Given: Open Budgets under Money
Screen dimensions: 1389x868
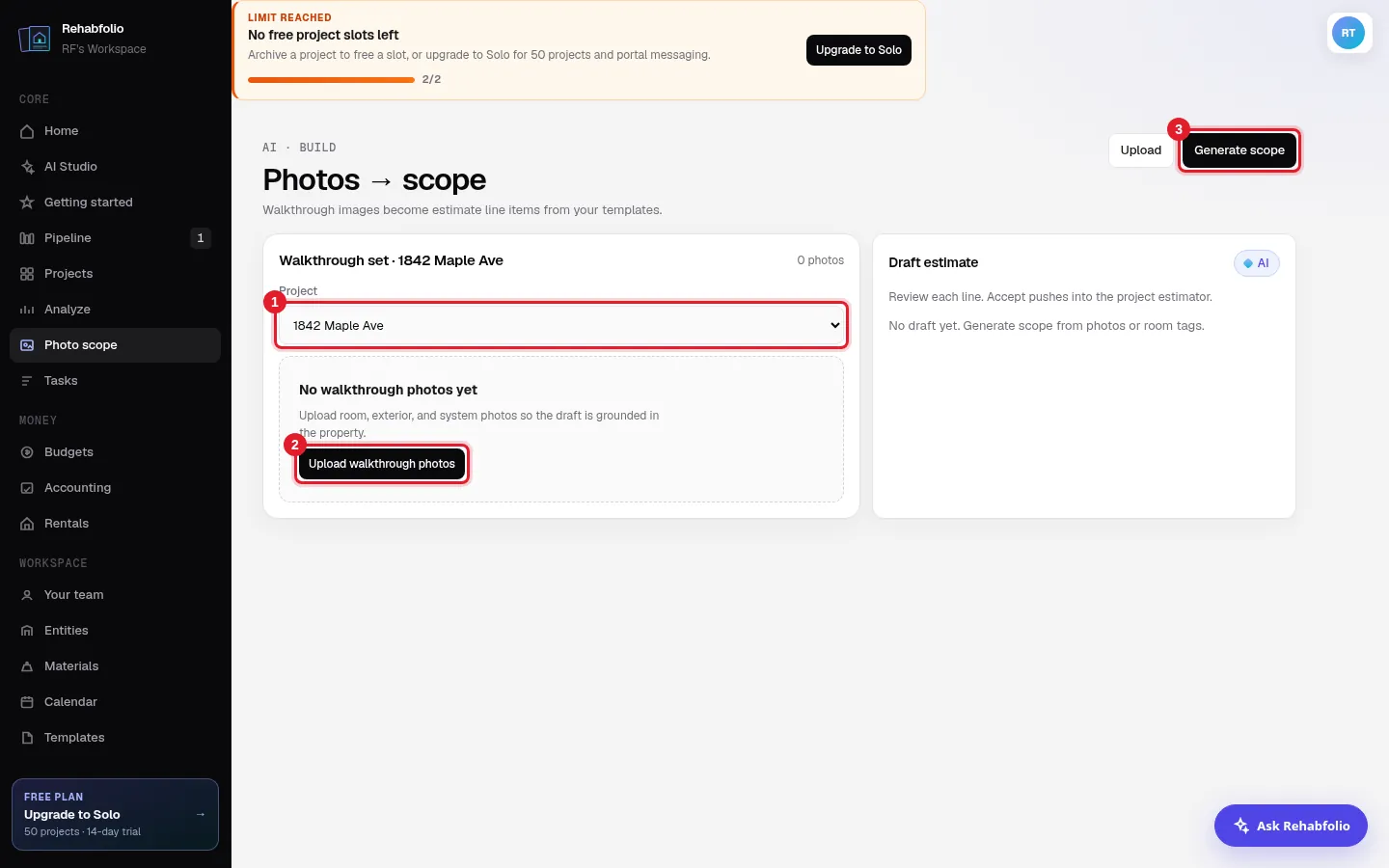Looking at the screenshot, I should click(115, 452).
